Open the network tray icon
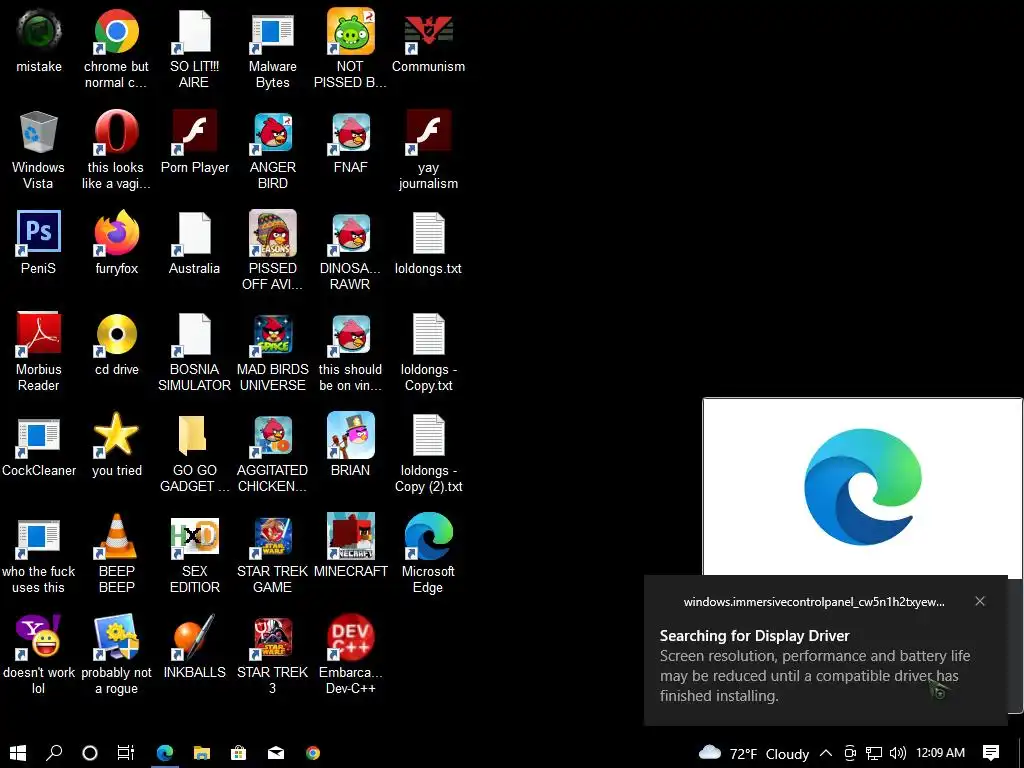 [874, 753]
